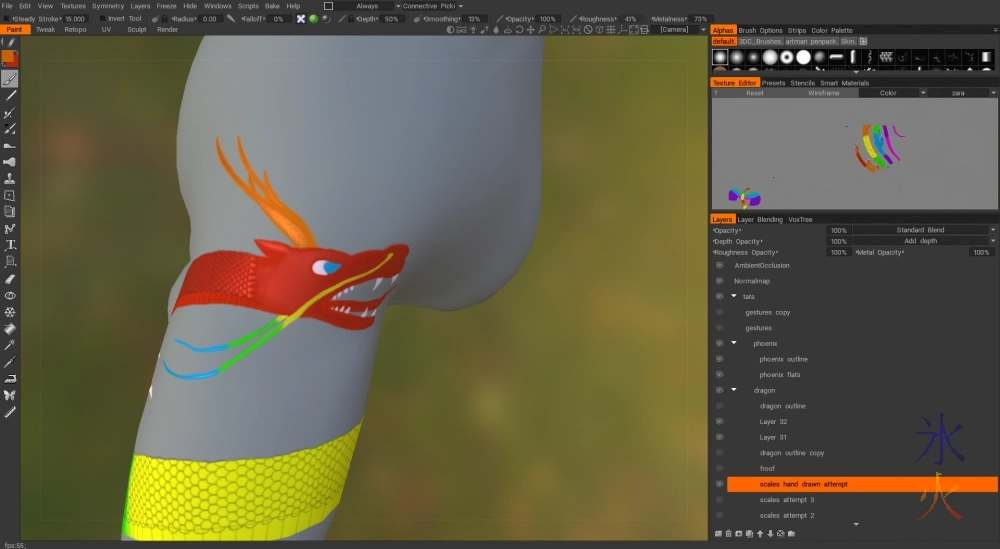Viewport: 1000px width, 549px height.
Task: Click the butterfly icon in left toolbar
Action: tap(10, 395)
